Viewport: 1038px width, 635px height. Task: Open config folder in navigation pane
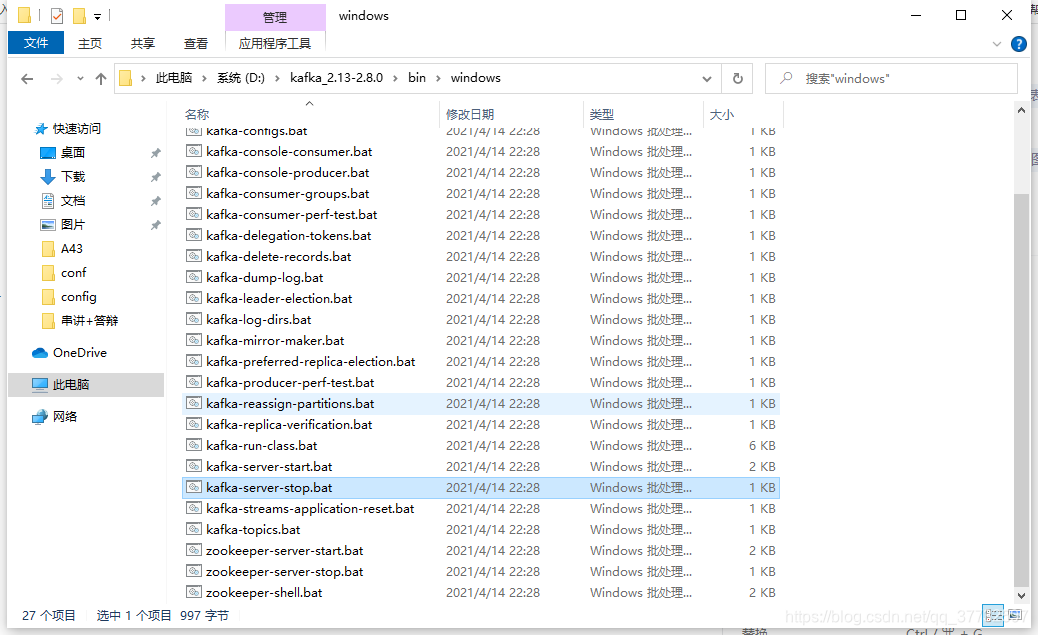79,297
